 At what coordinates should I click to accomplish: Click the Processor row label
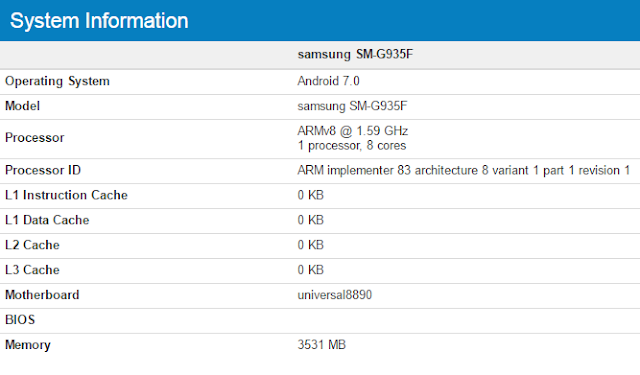coord(35,138)
